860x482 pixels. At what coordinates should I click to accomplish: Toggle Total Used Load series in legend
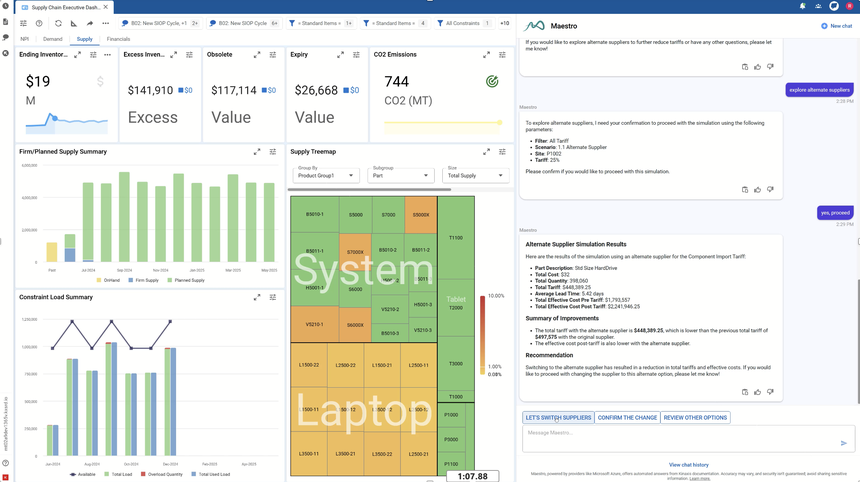211,474
